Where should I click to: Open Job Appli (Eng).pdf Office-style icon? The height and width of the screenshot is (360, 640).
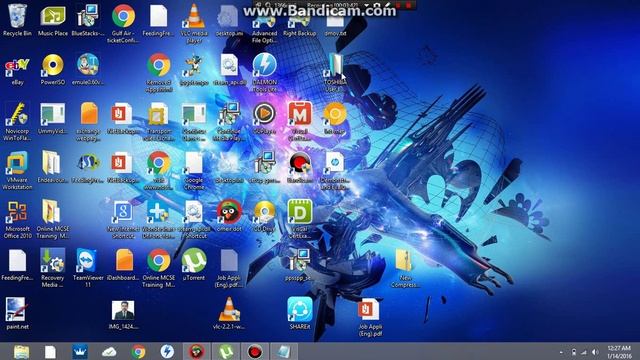point(369,309)
